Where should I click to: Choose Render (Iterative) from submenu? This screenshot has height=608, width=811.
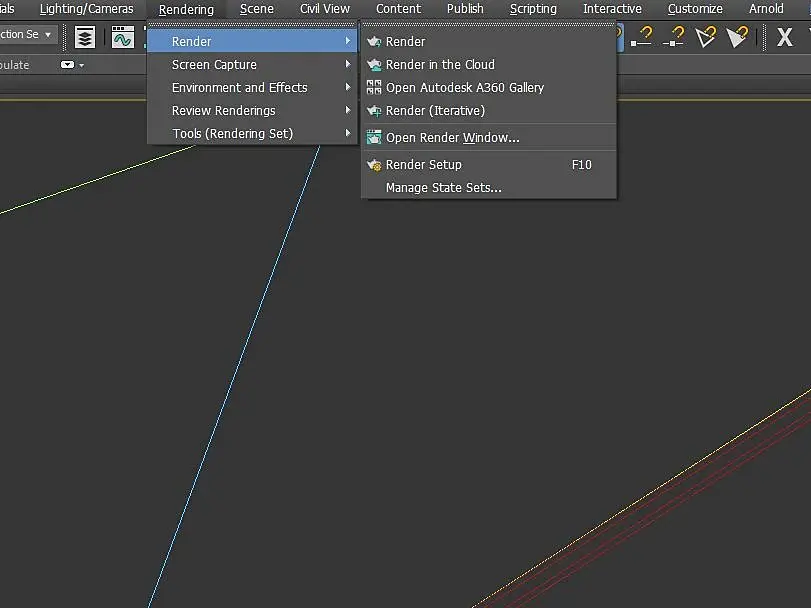[x=489, y=111]
